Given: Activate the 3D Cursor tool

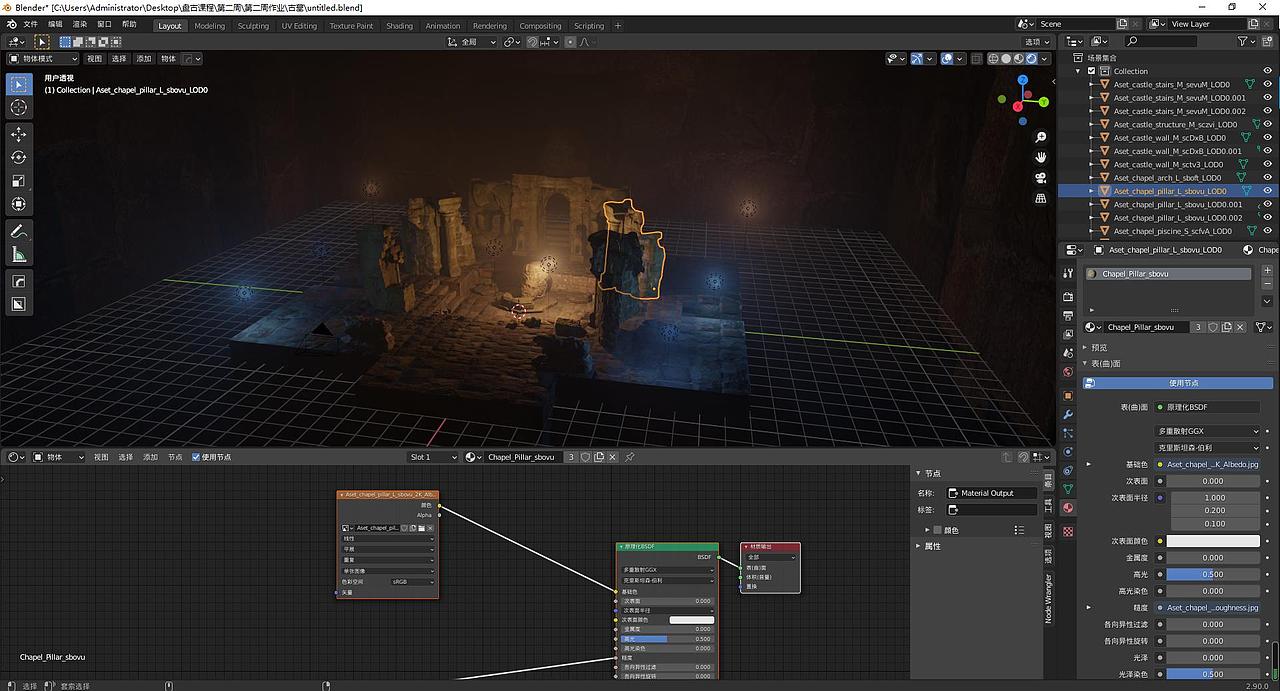Looking at the screenshot, I should pyautogui.click(x=18, y=107).
